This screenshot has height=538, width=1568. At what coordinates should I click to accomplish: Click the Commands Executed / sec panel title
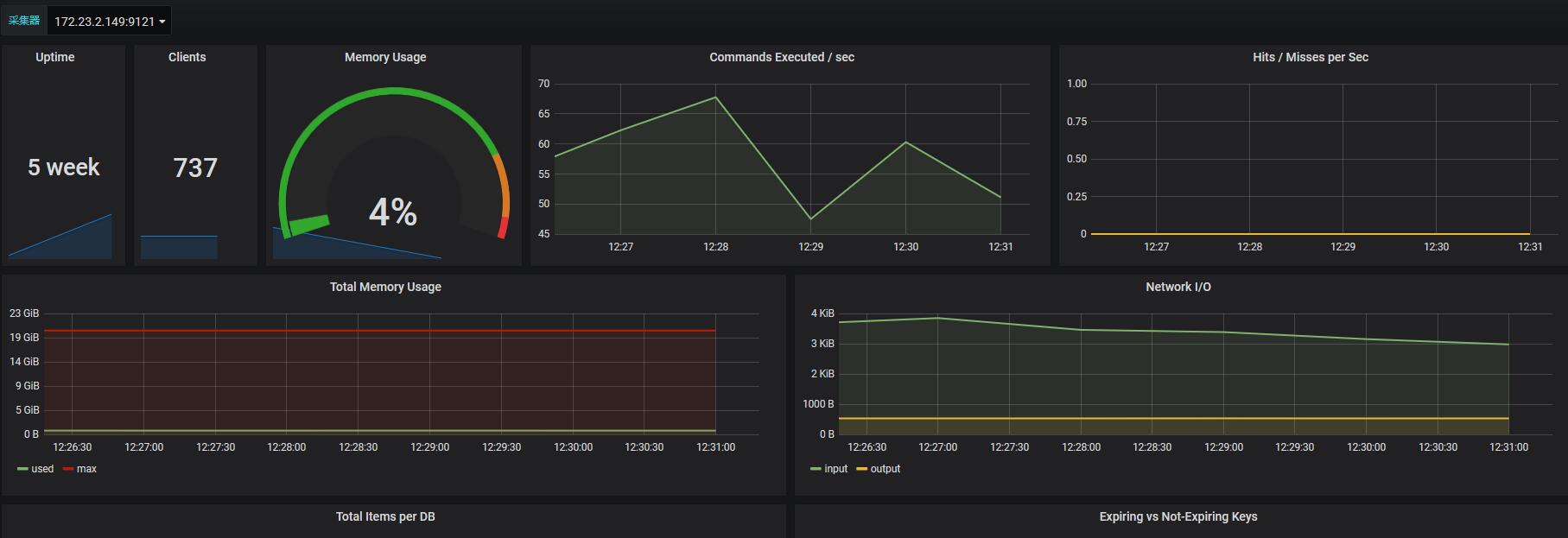[782, 57]
